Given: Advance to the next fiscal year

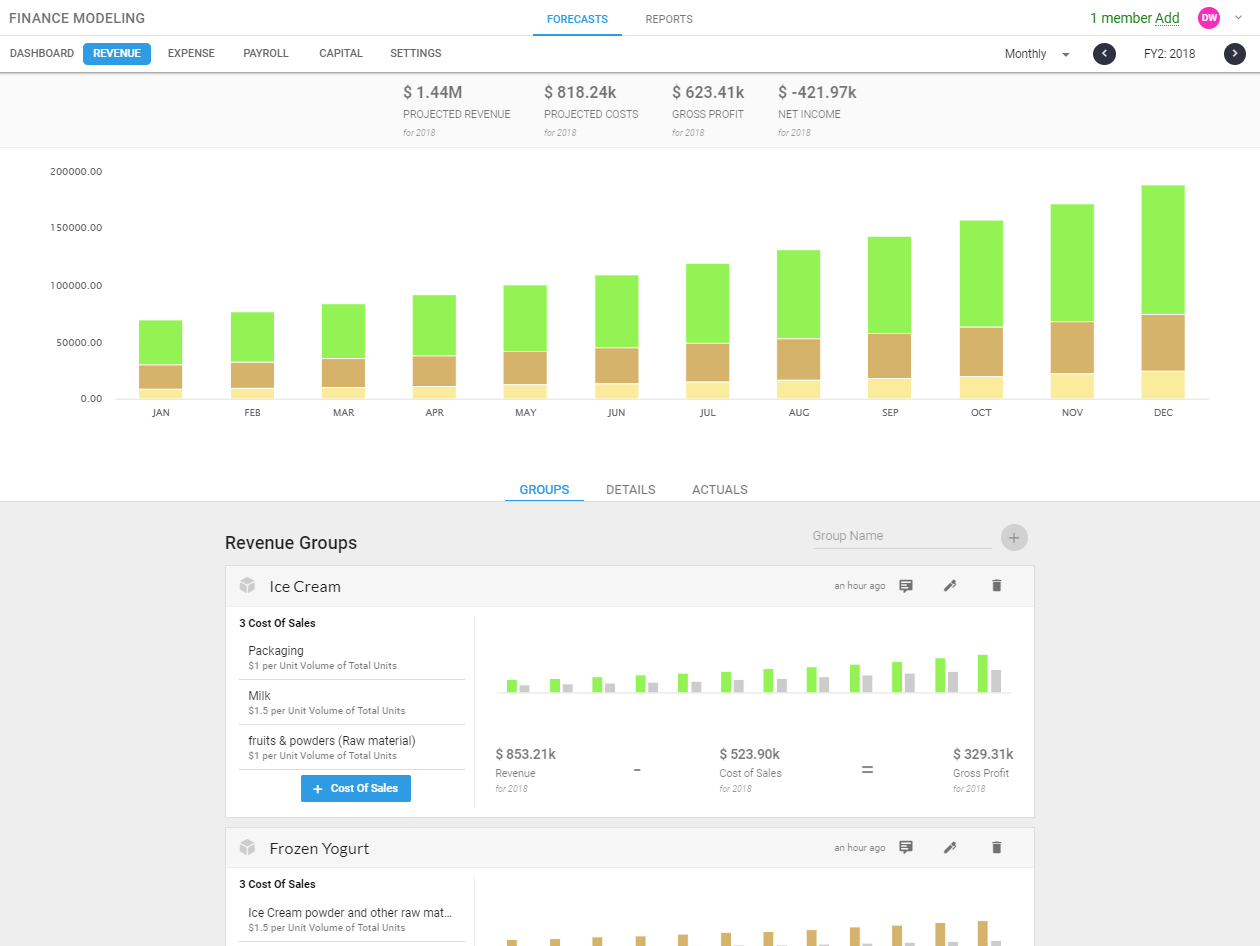Looking at the screenshot, I should 1235,54.
